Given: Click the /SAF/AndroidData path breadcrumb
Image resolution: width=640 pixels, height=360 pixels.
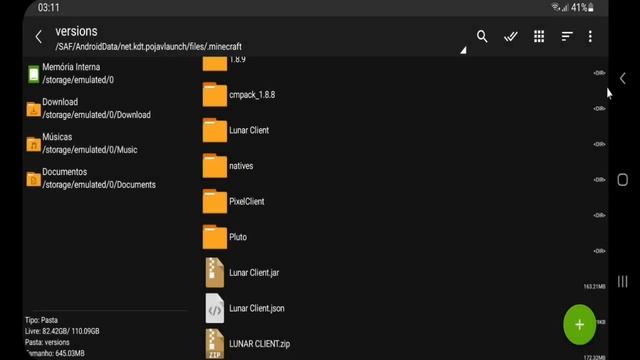Looking at the screenshot, I should click(x=149, y=47).
